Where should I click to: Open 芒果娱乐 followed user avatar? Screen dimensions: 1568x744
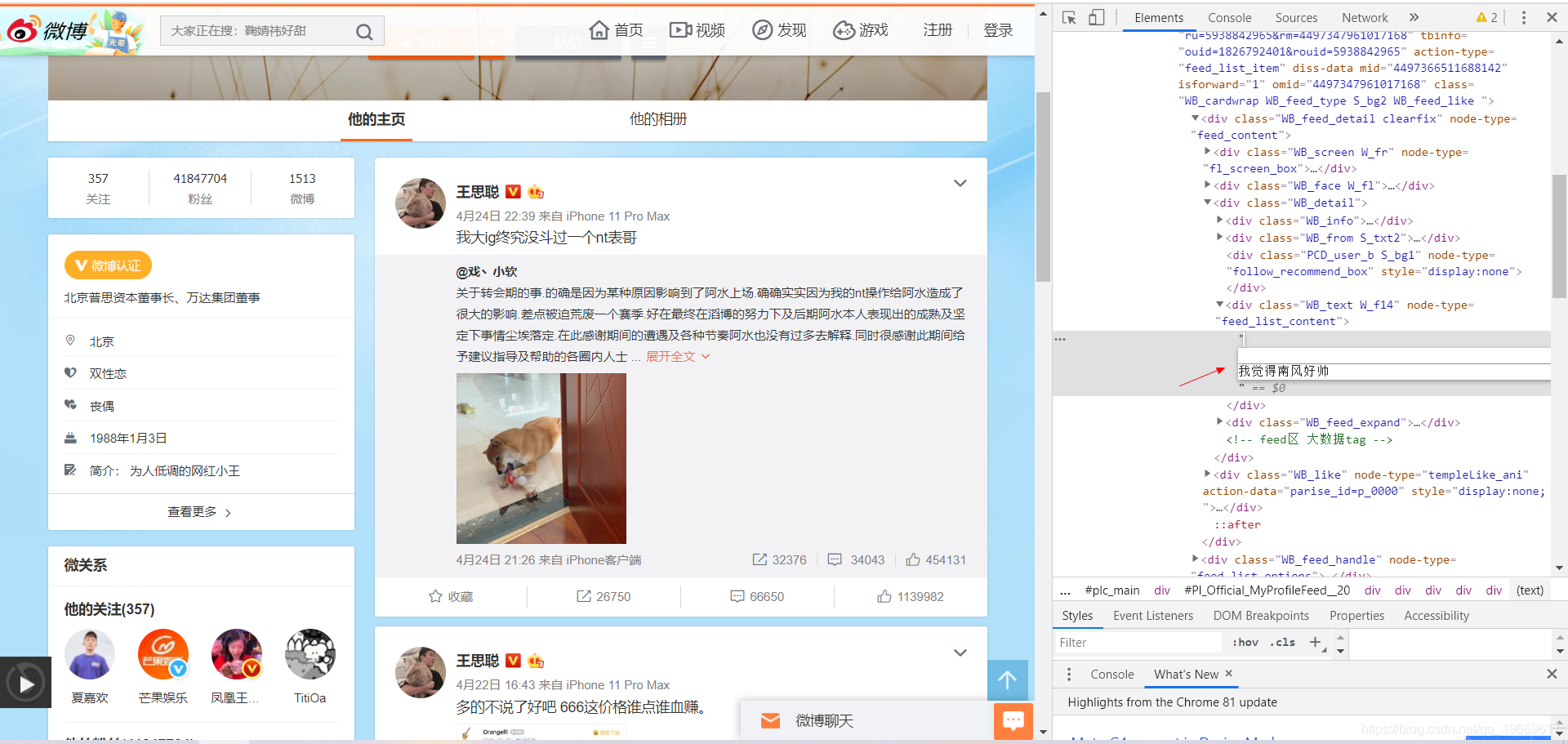[x=163, y=654]
